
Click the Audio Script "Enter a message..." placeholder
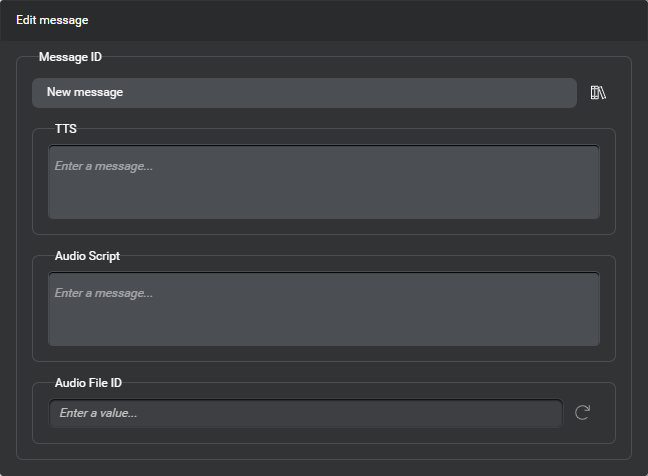(103, 294)
